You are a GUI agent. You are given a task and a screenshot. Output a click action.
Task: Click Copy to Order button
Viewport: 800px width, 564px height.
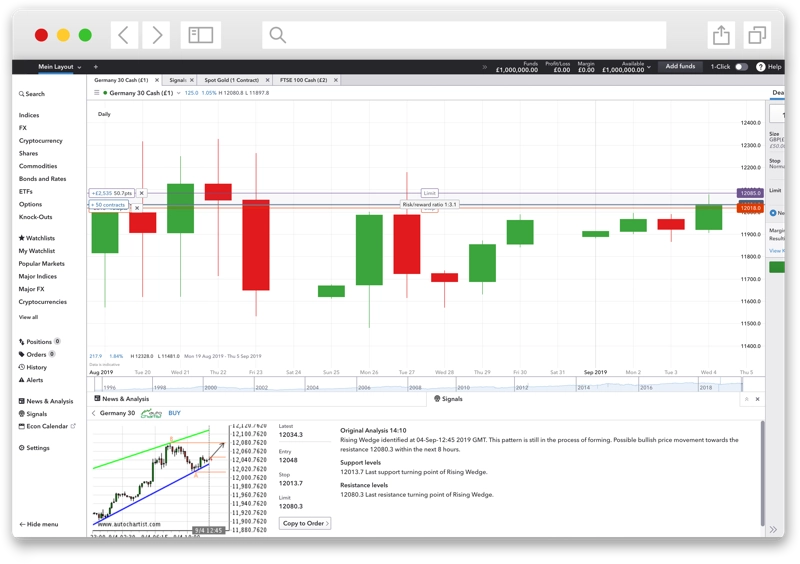305,524
